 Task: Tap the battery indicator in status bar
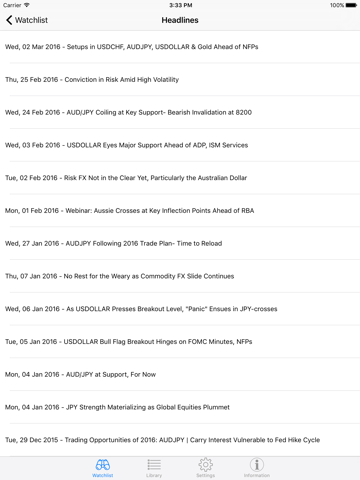click(x=351, y=5)
